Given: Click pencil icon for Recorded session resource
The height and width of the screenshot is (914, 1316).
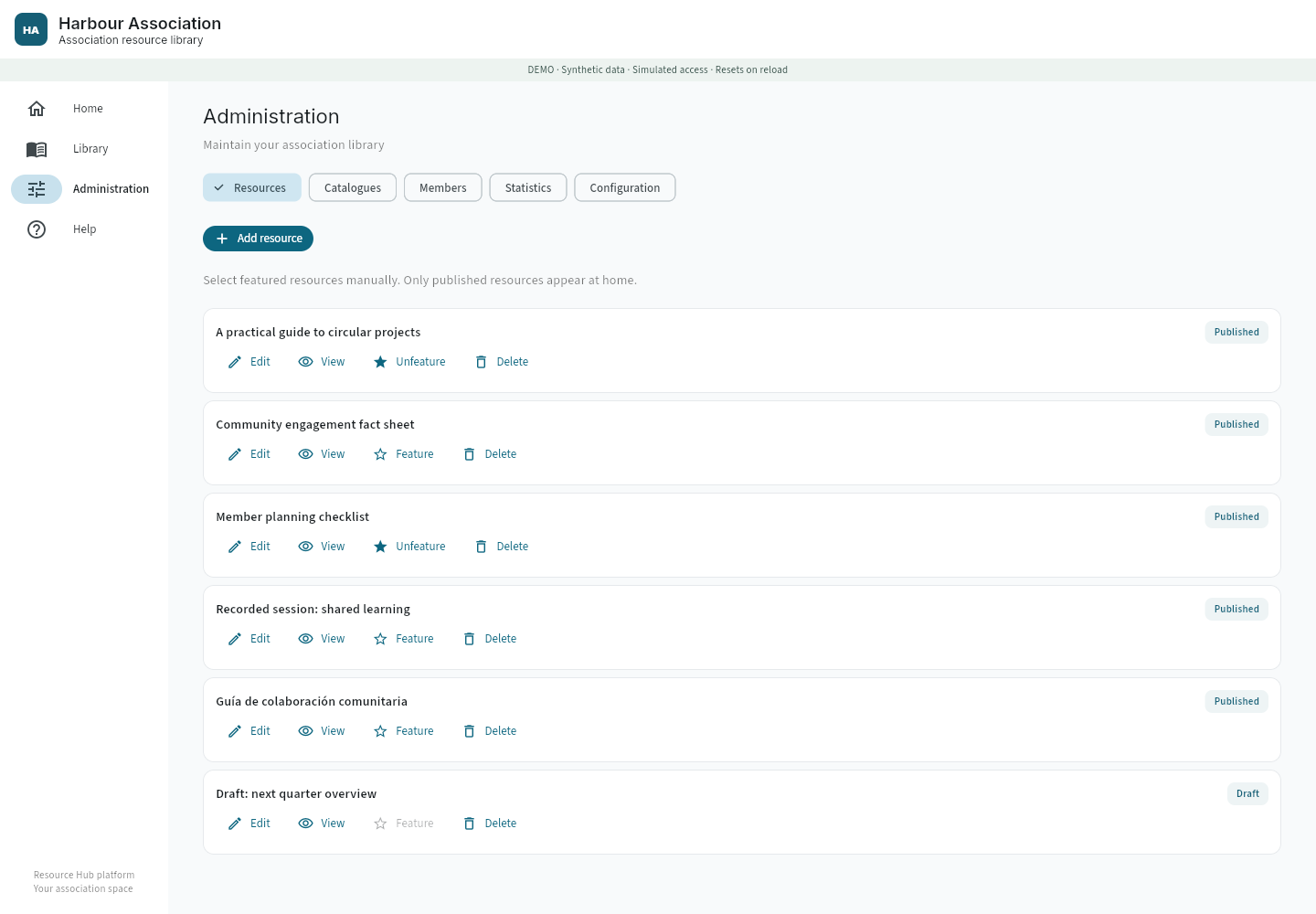Looking at the screenshot, I should pos(235,639).
